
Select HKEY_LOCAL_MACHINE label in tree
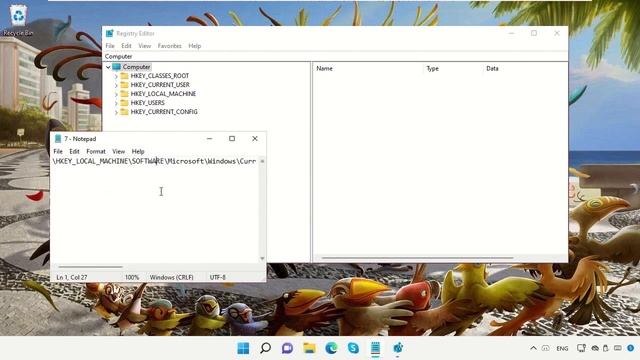(163, 94)
